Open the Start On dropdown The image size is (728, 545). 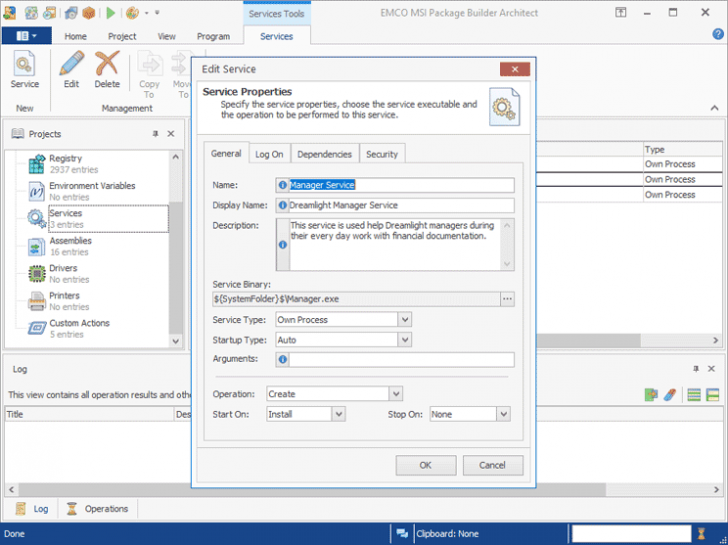tap(339, 414)
